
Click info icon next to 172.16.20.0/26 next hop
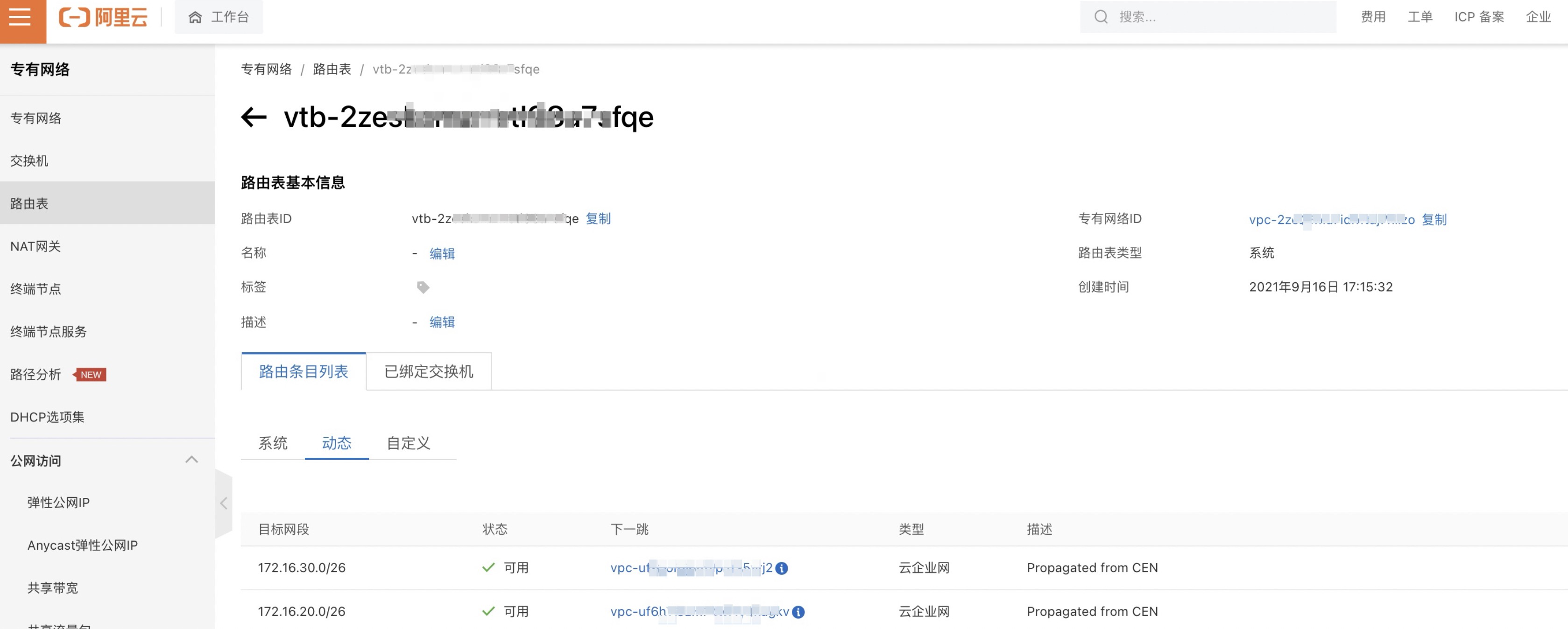click(798, 612)
